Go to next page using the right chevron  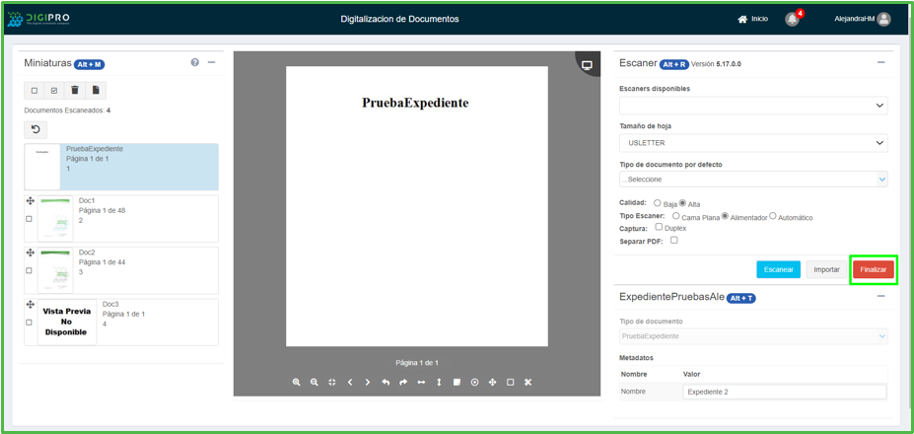coord(368,382)
